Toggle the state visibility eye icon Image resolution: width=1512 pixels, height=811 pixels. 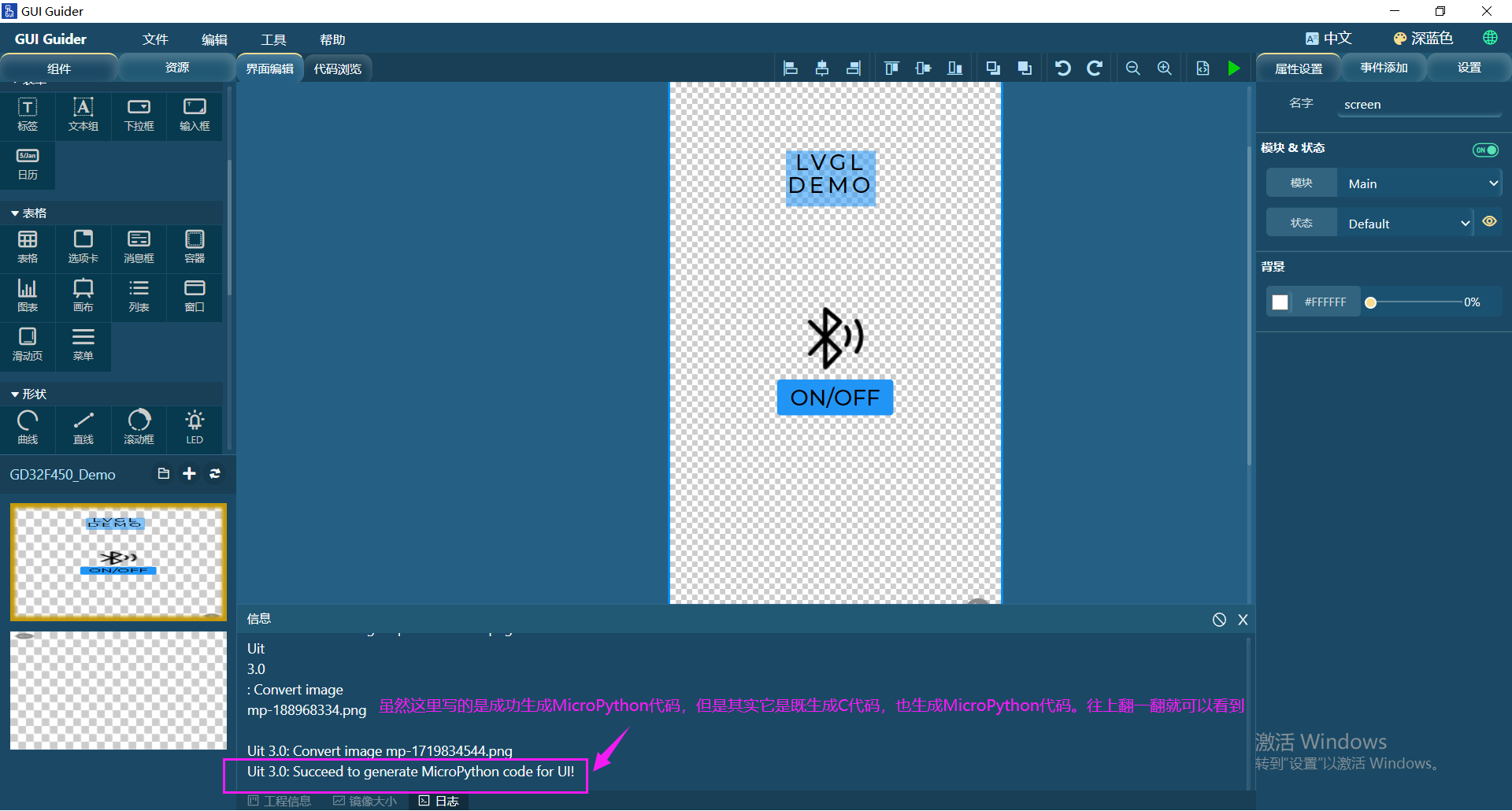1489,221
